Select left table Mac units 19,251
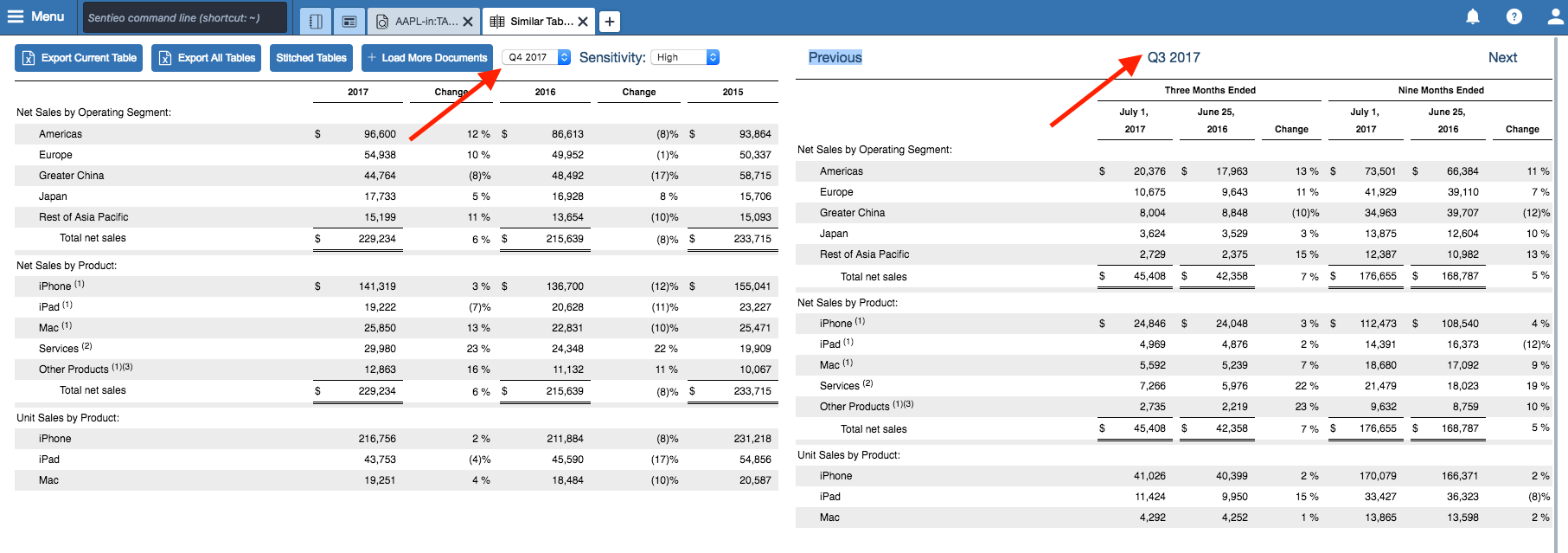 [x=380, y=480]
